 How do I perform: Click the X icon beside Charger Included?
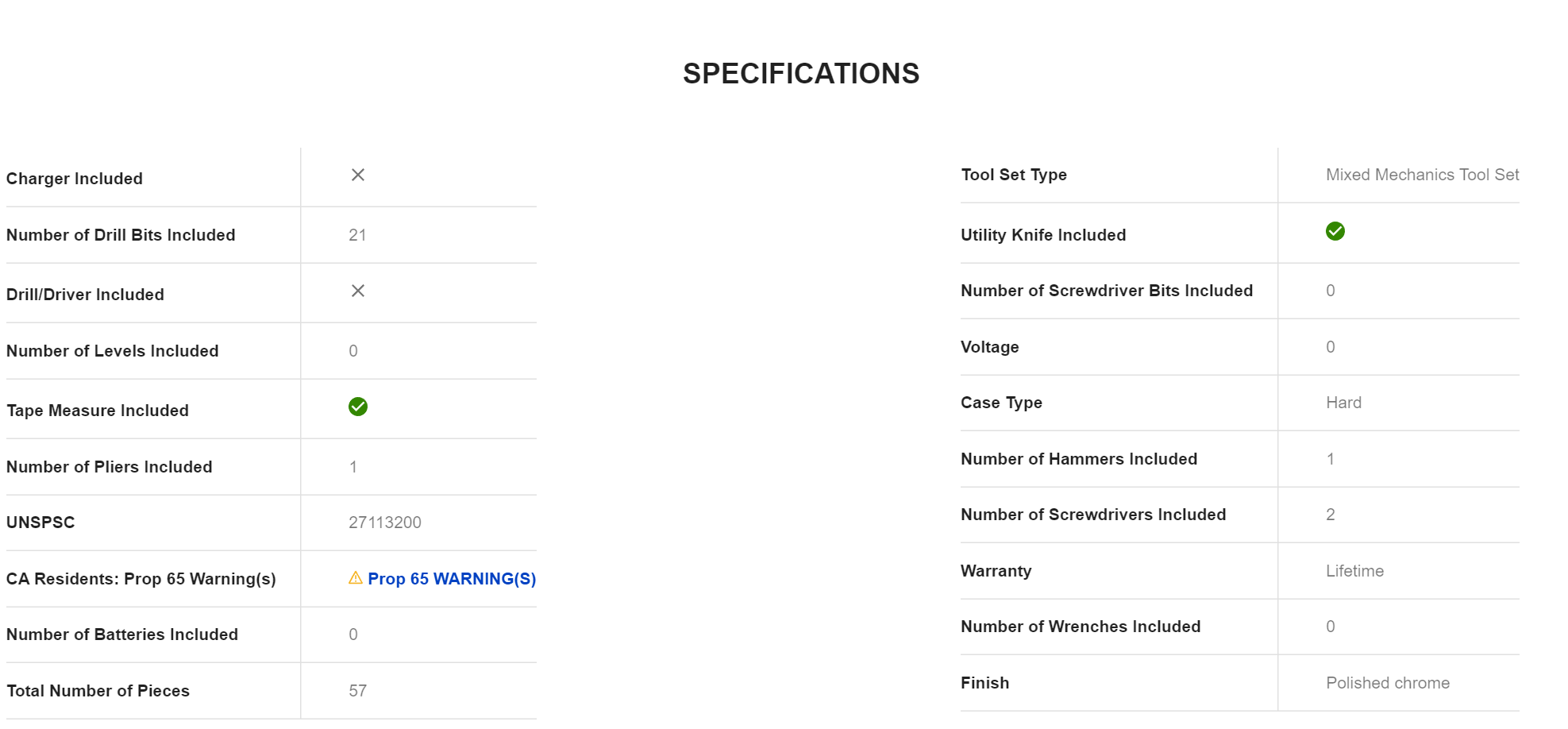[358, 175]
